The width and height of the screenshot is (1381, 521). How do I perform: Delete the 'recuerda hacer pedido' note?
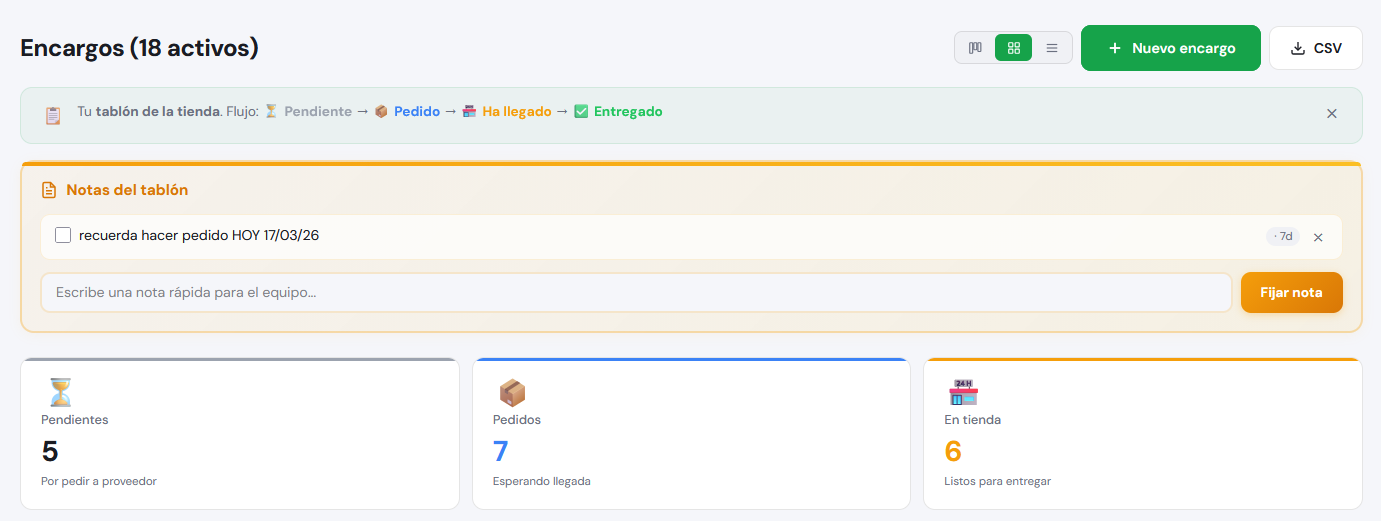1317,237
